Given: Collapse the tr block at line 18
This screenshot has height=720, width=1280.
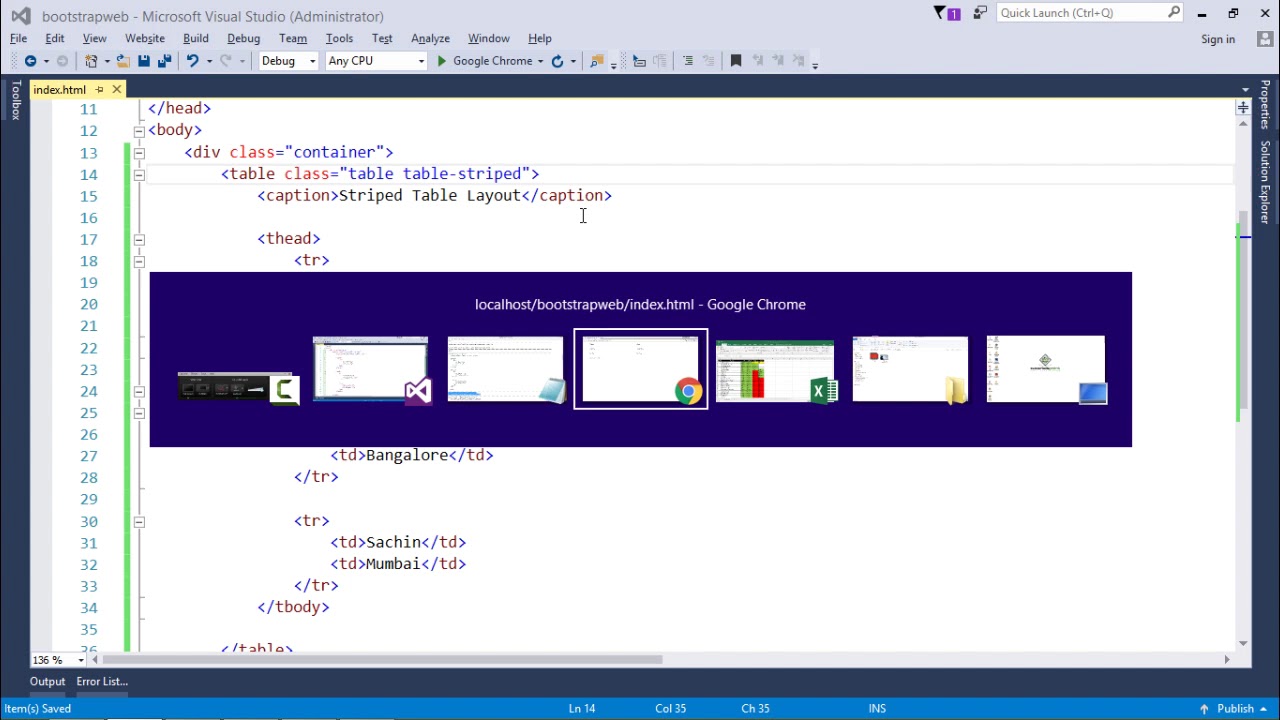Looking at the screenshot, I should click(x=139, y=261).
